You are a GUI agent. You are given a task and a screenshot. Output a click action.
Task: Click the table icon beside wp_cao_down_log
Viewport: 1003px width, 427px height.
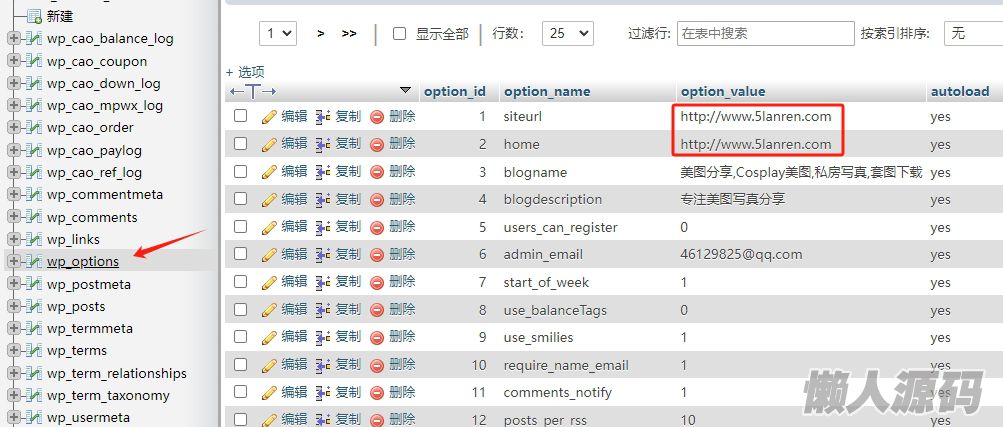pos(34,83)
